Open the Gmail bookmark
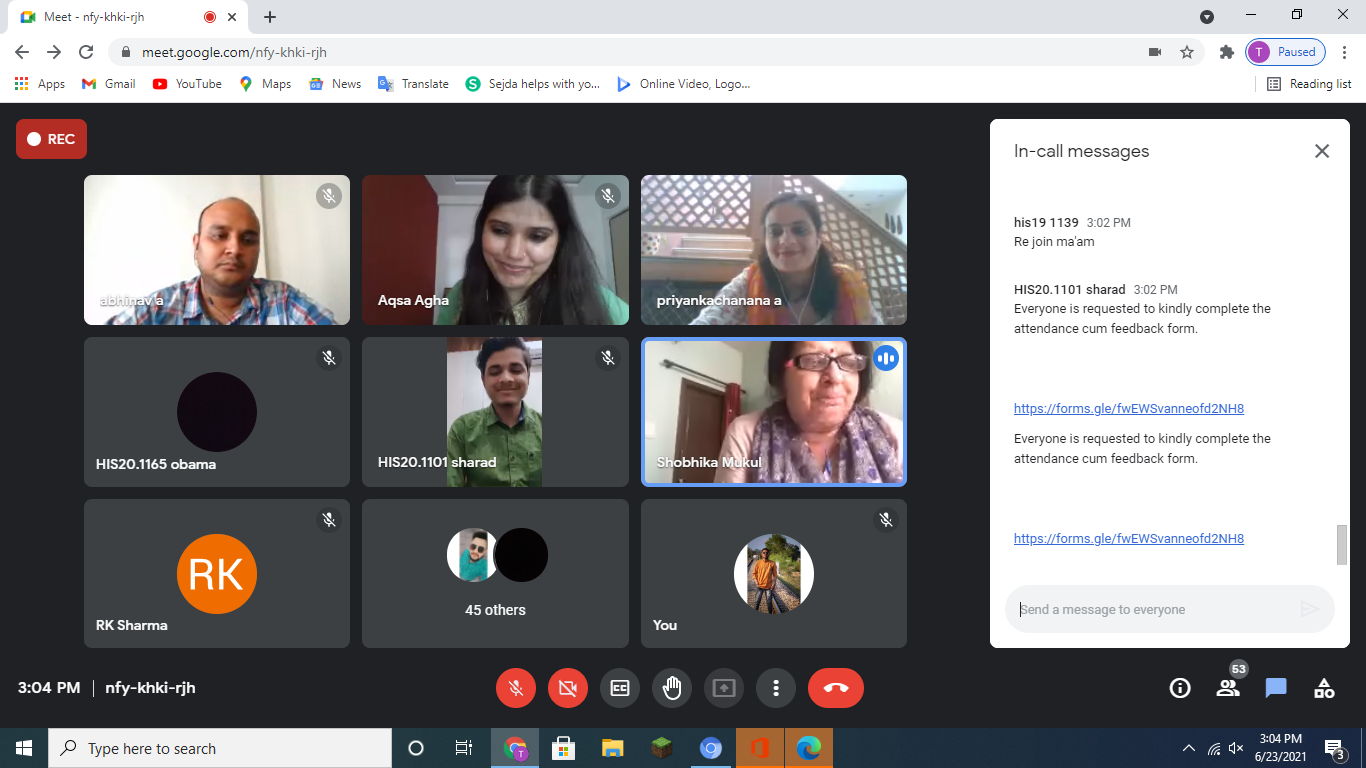The height and width of the screenshot is (768, 1366). 109,84
